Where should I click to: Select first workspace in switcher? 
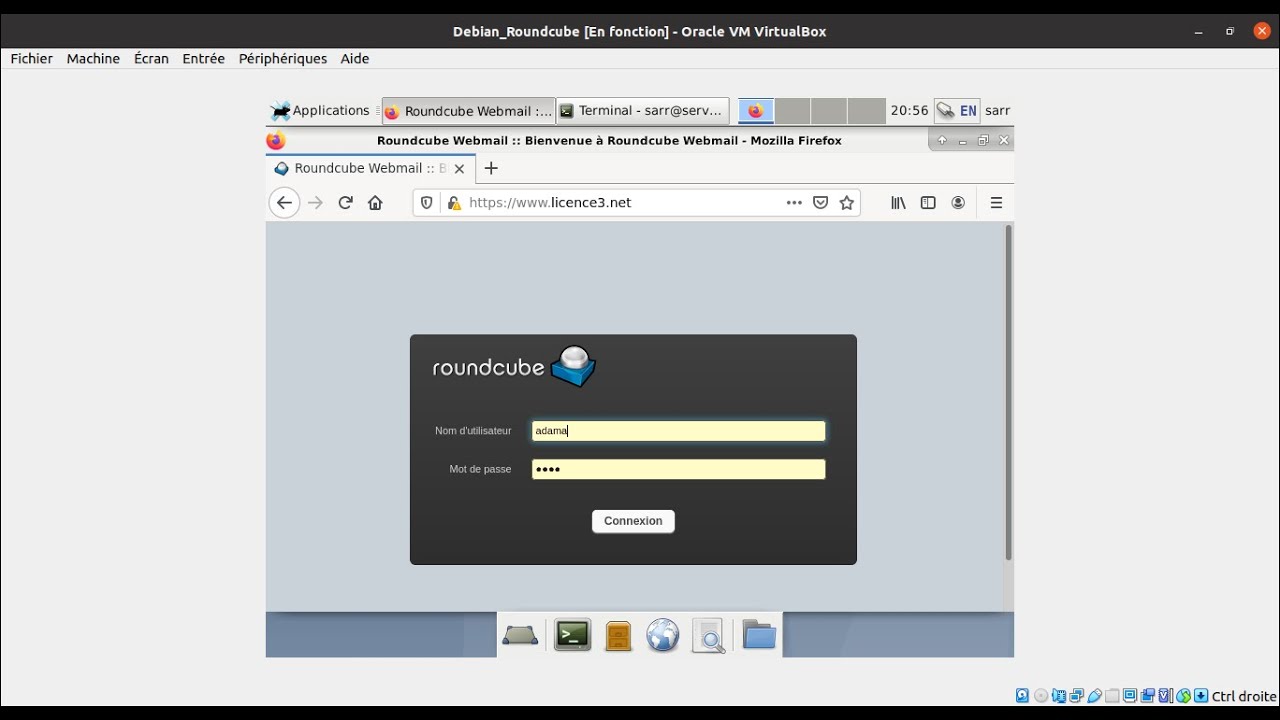point(755,111)
